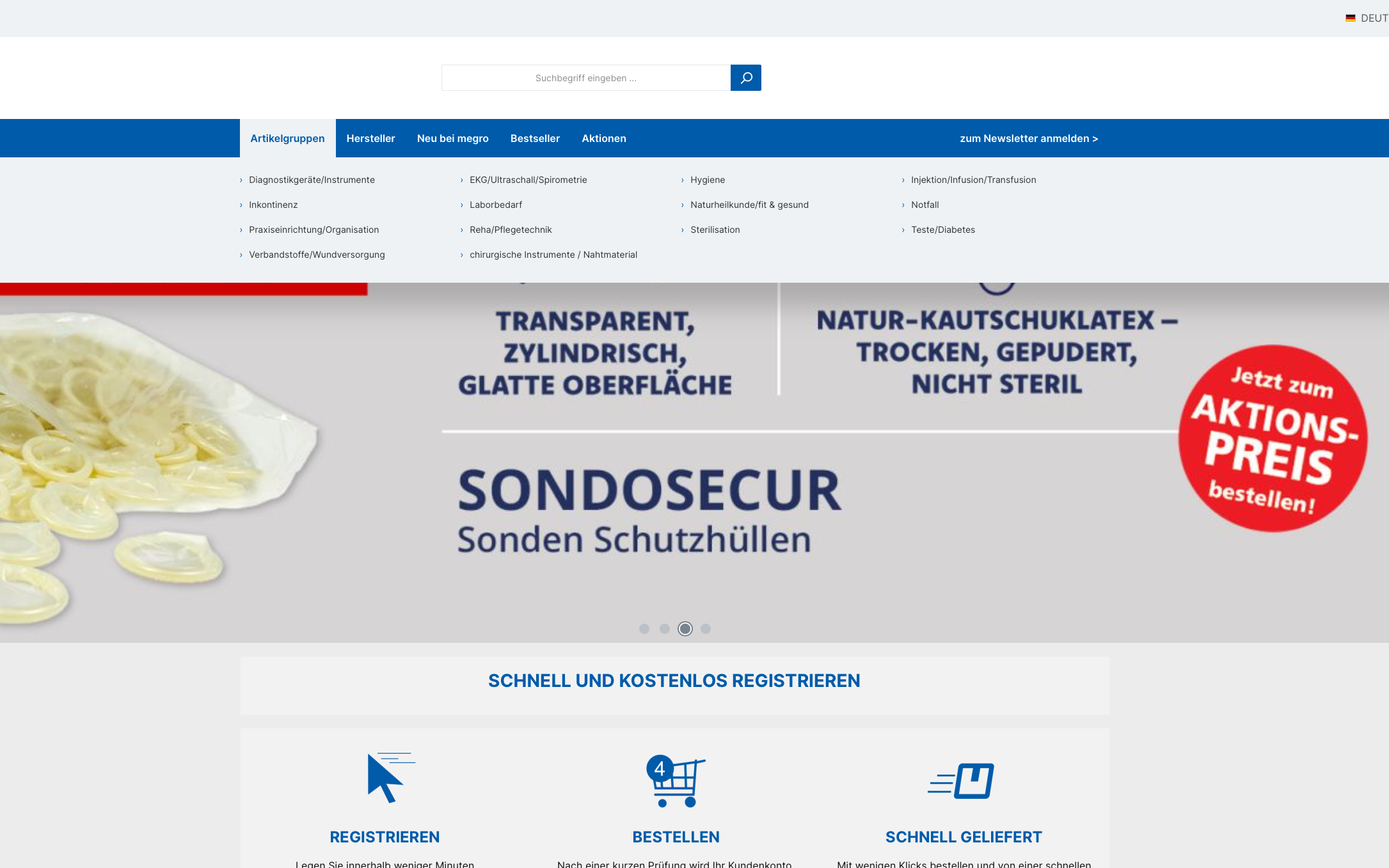Click the BESTELLEN heading text
The height and width of the screenshot is (868, 1389).
pyautogui.click(x=676, y=837)
